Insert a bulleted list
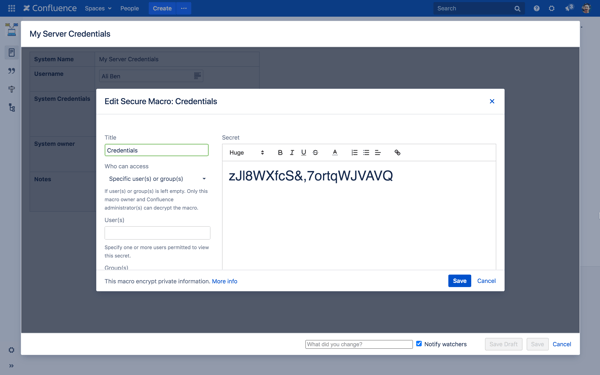Image resolution: width=600 pixels, height=375 pixels. (x=366, y=152)
